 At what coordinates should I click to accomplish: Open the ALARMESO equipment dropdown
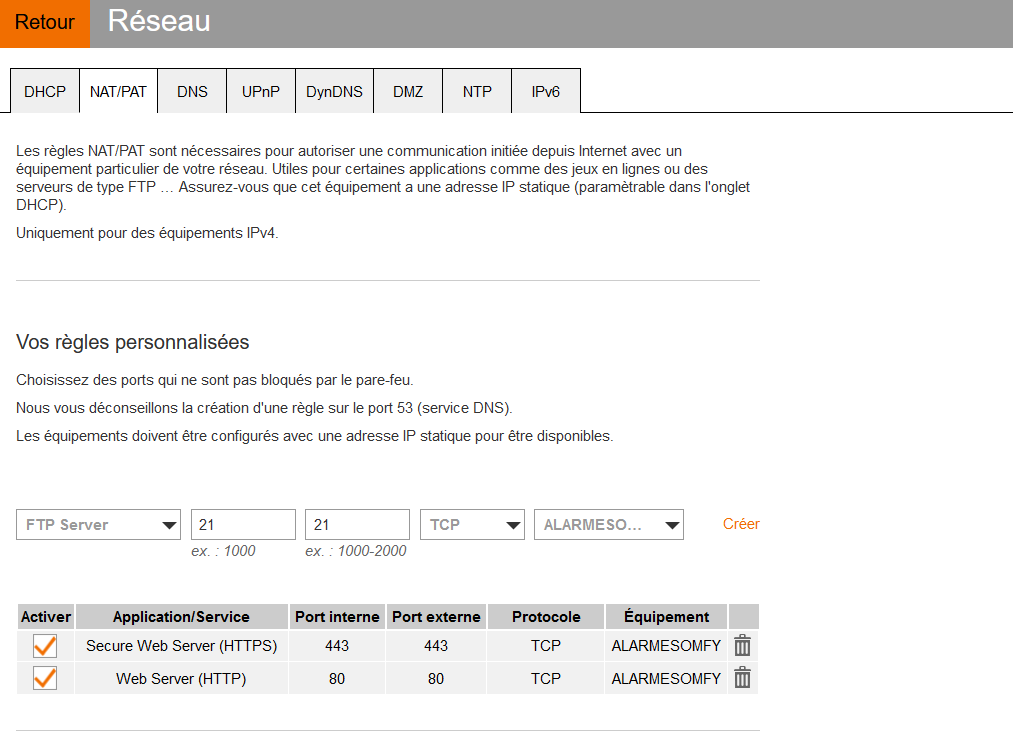click(x=609, y=525)
